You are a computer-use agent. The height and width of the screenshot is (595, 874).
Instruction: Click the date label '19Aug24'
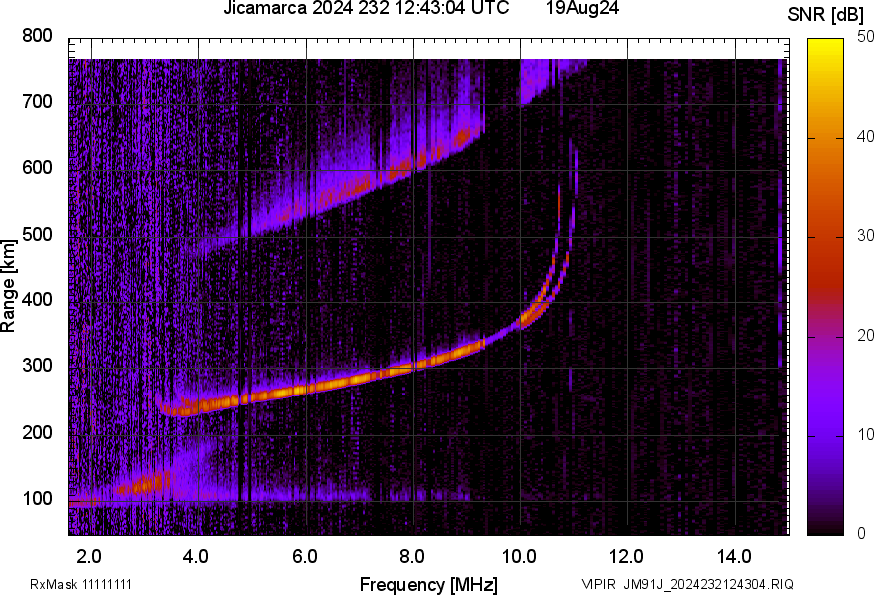tap(582, 8)
